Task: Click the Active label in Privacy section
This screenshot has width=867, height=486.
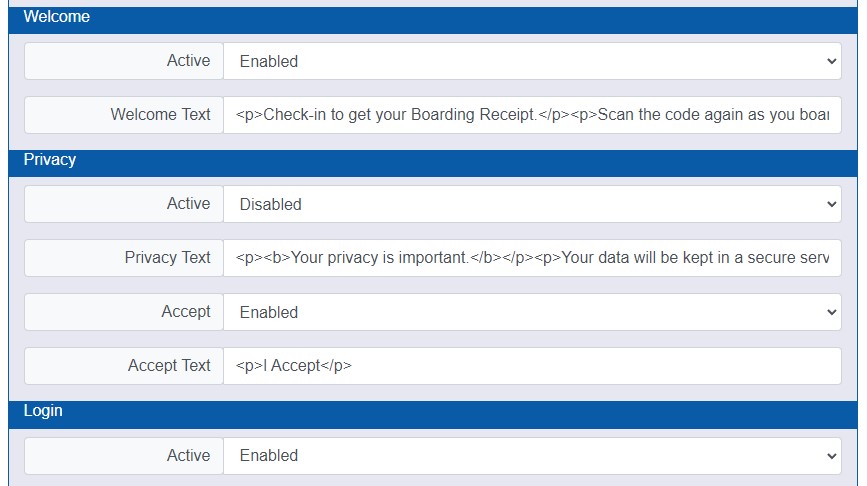Action: point(188,204)
